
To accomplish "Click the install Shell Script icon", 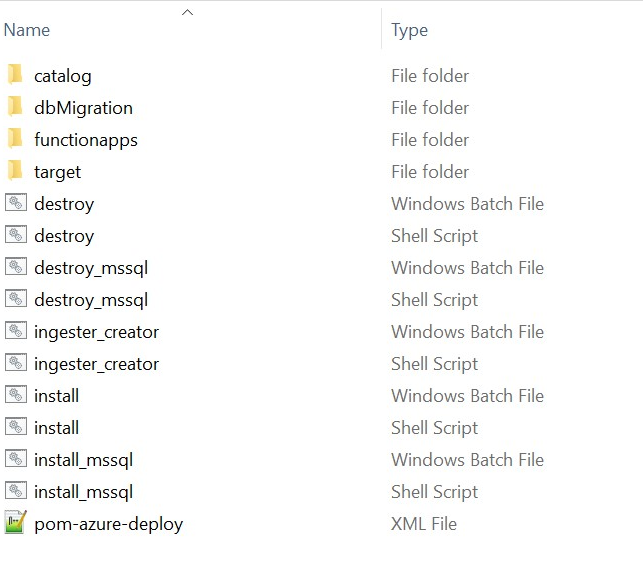I will click(x=15, y=427).
